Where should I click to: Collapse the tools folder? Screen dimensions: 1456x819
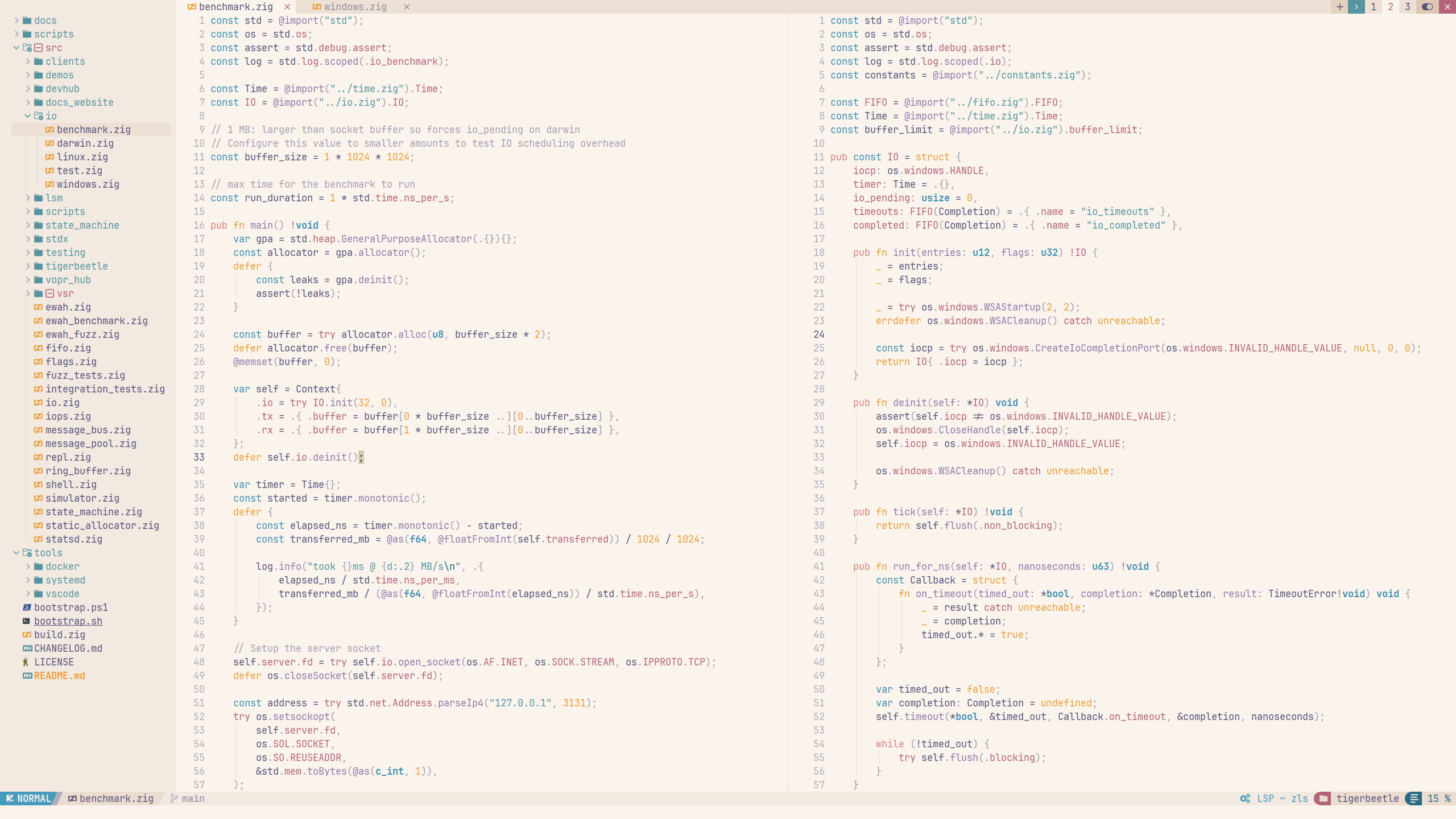point(16,553)
